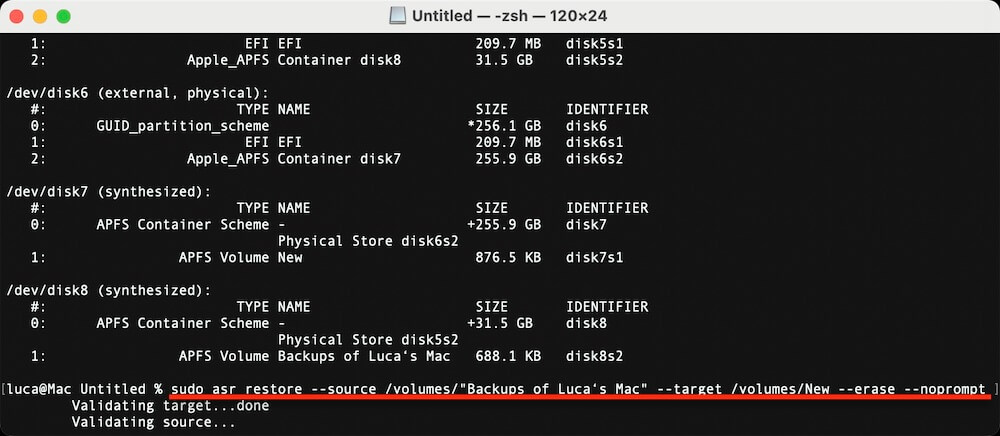Image resolution: width=1000 pixels, height=436 pixels.
Task: Click the '/dev/disk8 (synthesized):' header line
Action: [109, 291]
